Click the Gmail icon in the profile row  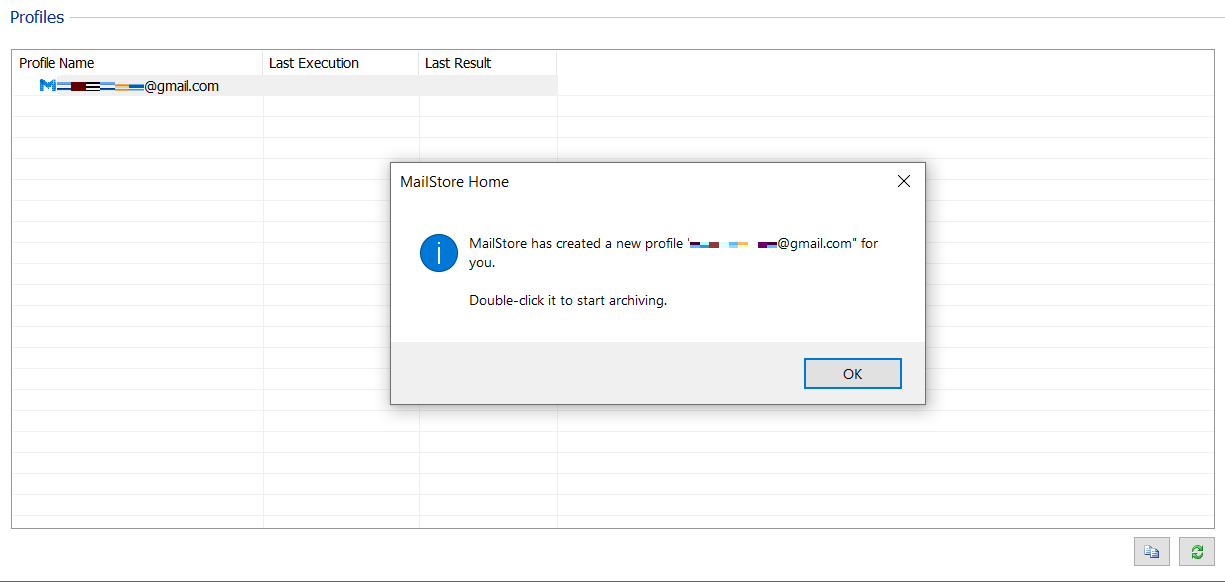point(47,86)
